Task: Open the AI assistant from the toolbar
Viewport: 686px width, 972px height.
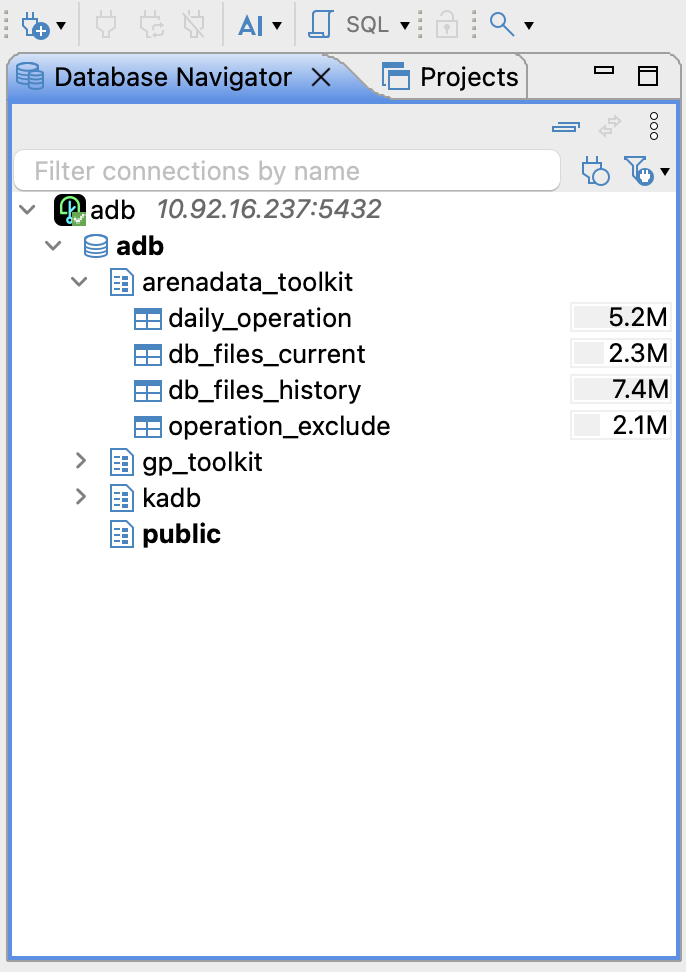Action: point(253,26)
